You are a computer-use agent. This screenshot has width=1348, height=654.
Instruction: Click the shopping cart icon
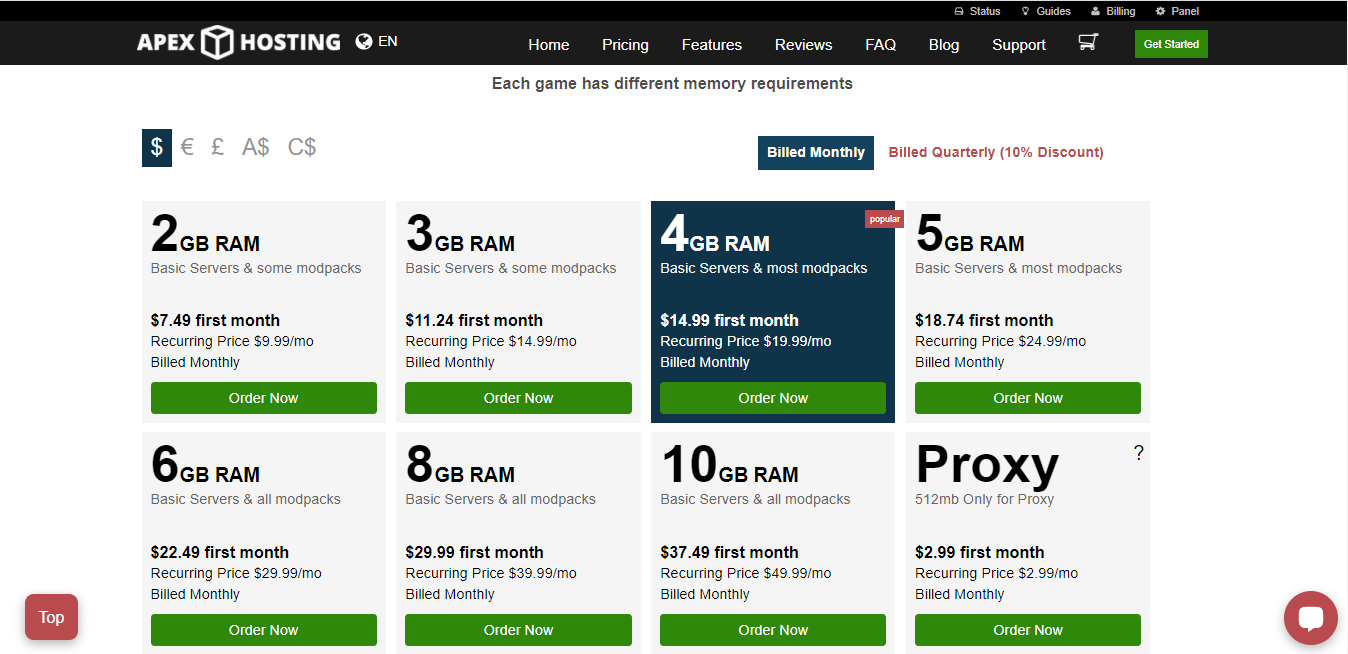pyautogui.click(x=1087, y=43)
